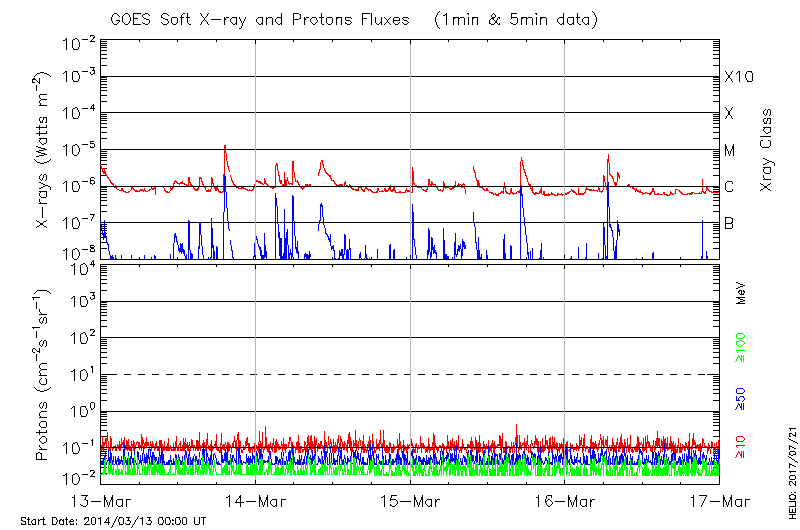This screenshot has height=530, width=800.
Task: Click the 15-Mar date label on x-axis
Action: 411,501
